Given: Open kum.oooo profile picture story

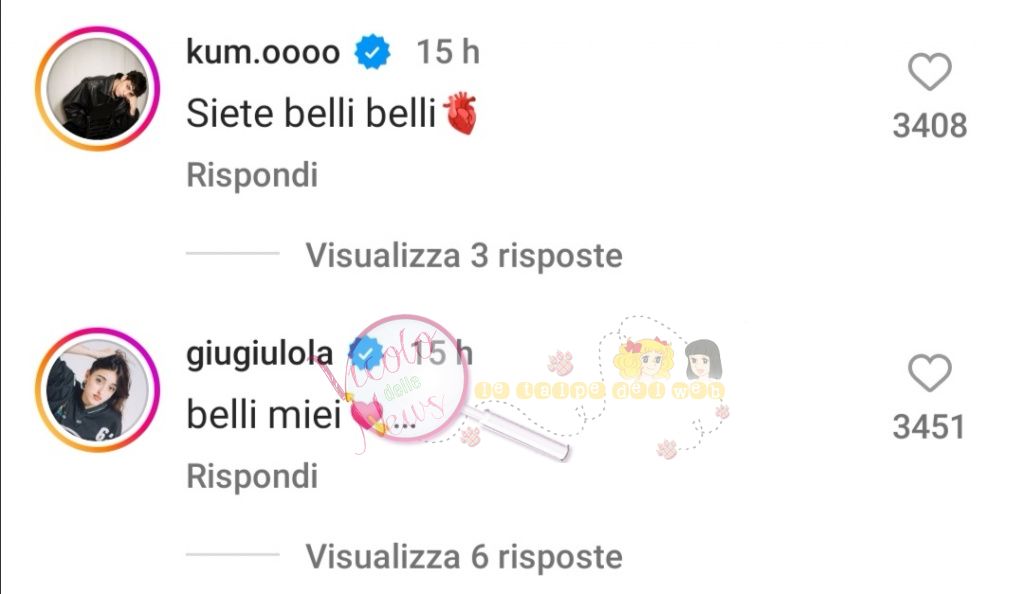Looking at the screenshot, I should point(98,89).
